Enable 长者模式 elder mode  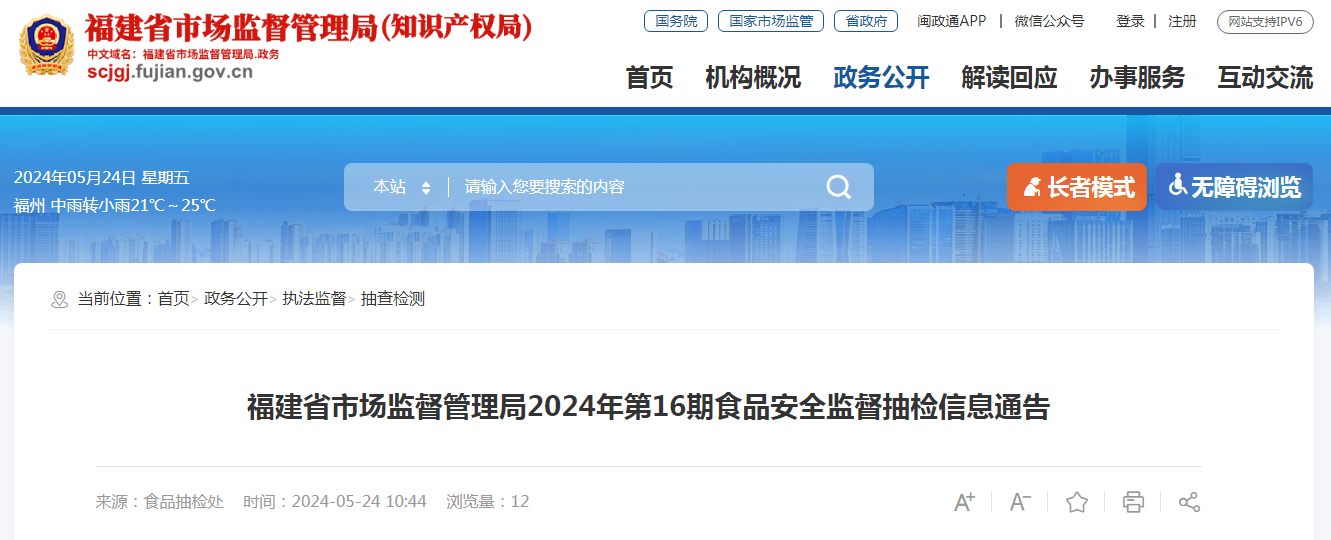click(1077, 187)
